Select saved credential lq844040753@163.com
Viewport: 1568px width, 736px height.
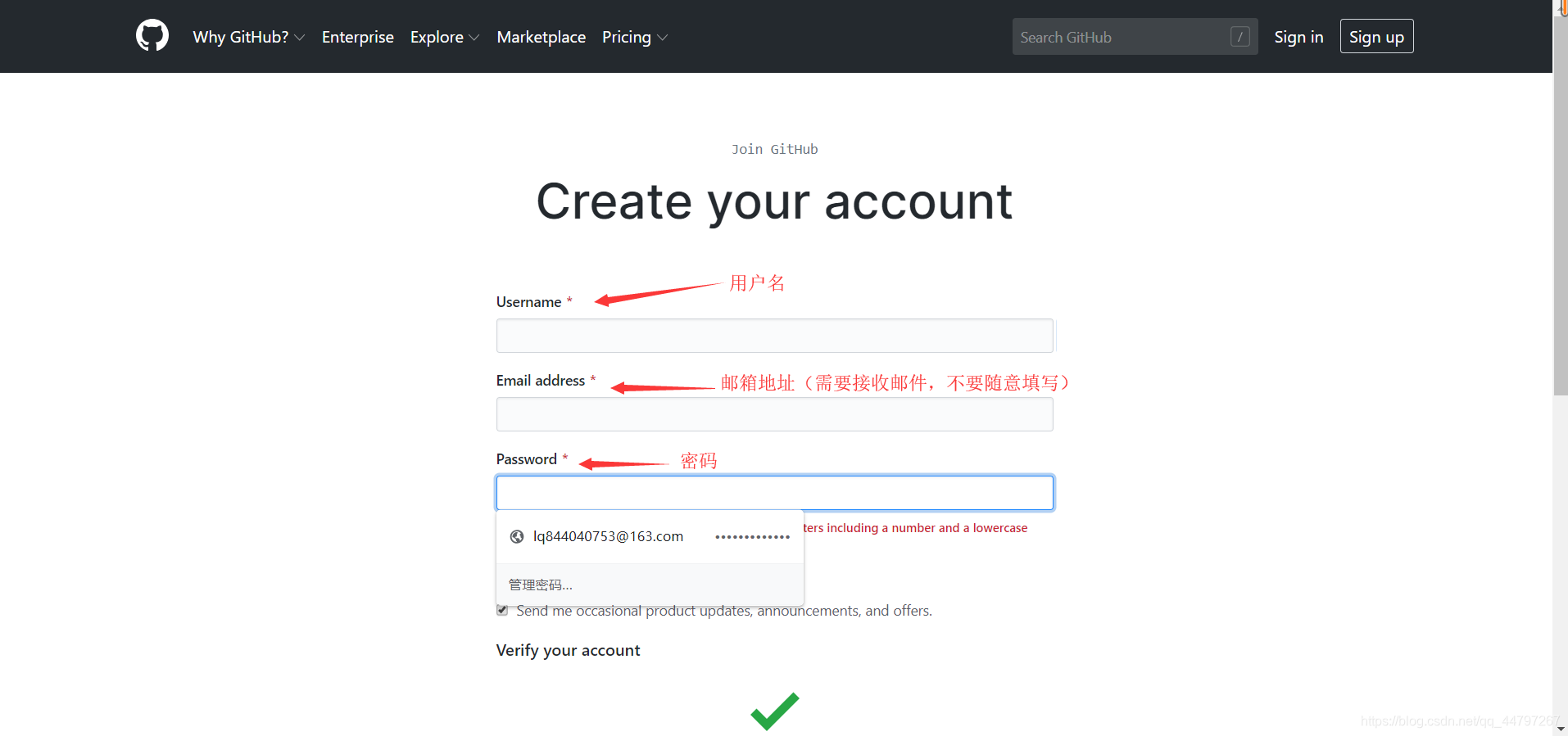click(650, 537)
